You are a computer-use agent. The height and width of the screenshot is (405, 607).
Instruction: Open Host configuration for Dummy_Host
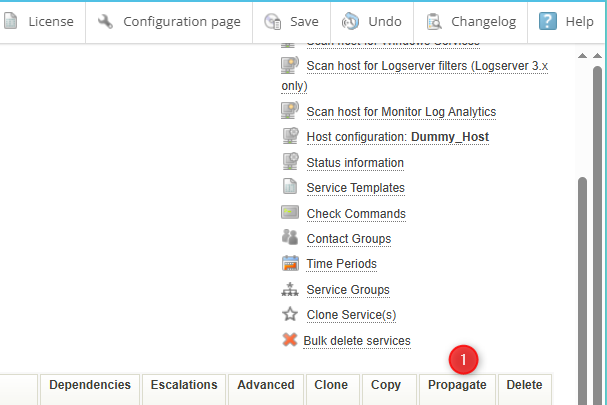pos(397,137)
